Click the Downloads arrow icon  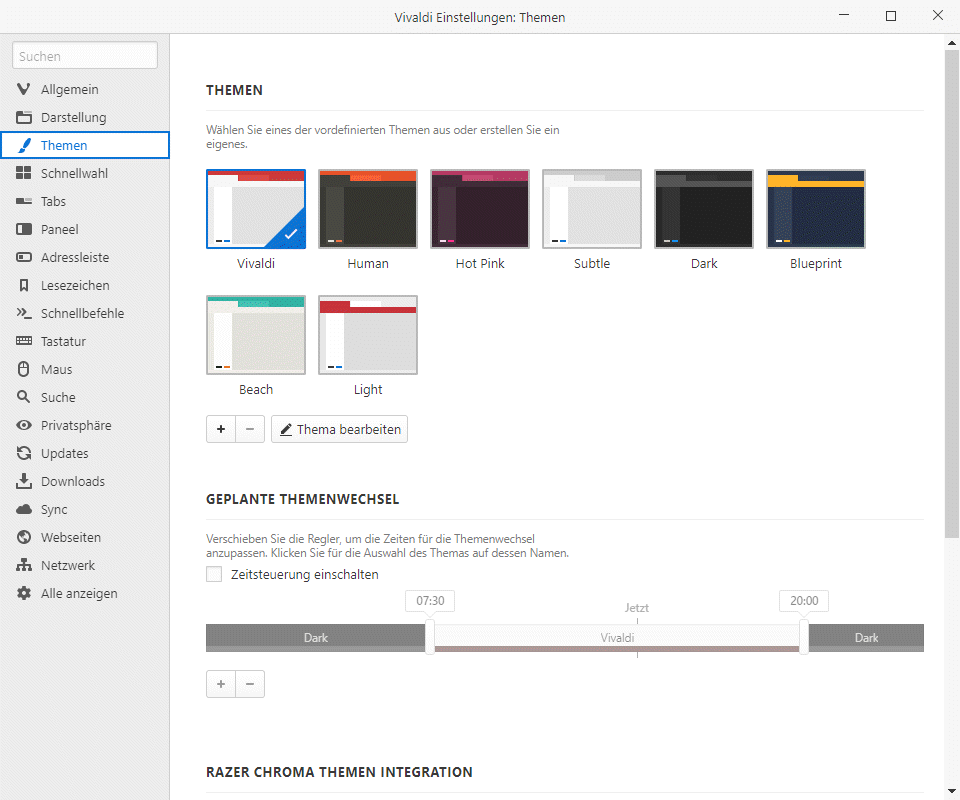pyautogui.click(x=24, y=481)
